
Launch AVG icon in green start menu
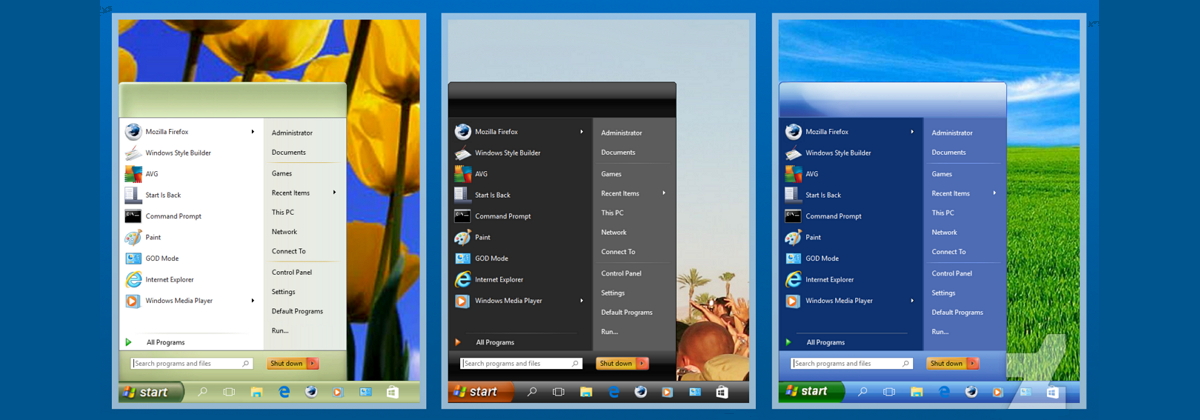(x=133, y=174)
